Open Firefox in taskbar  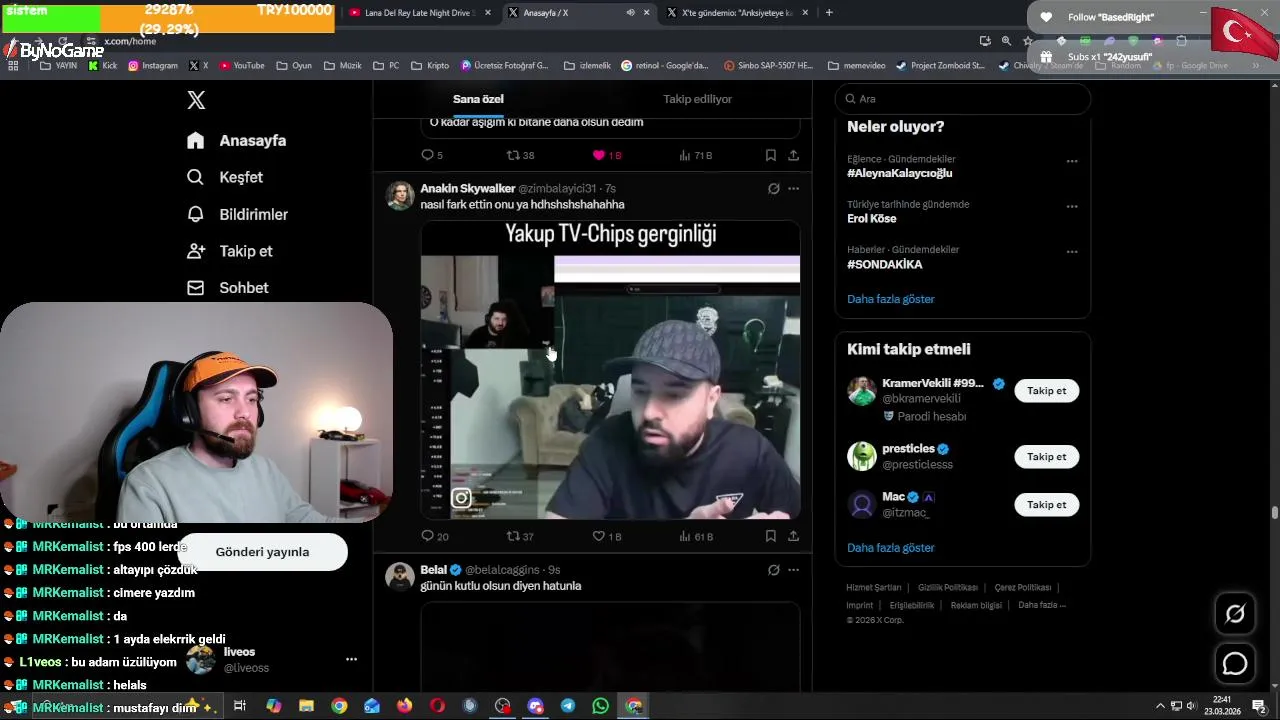coord(404,706)
